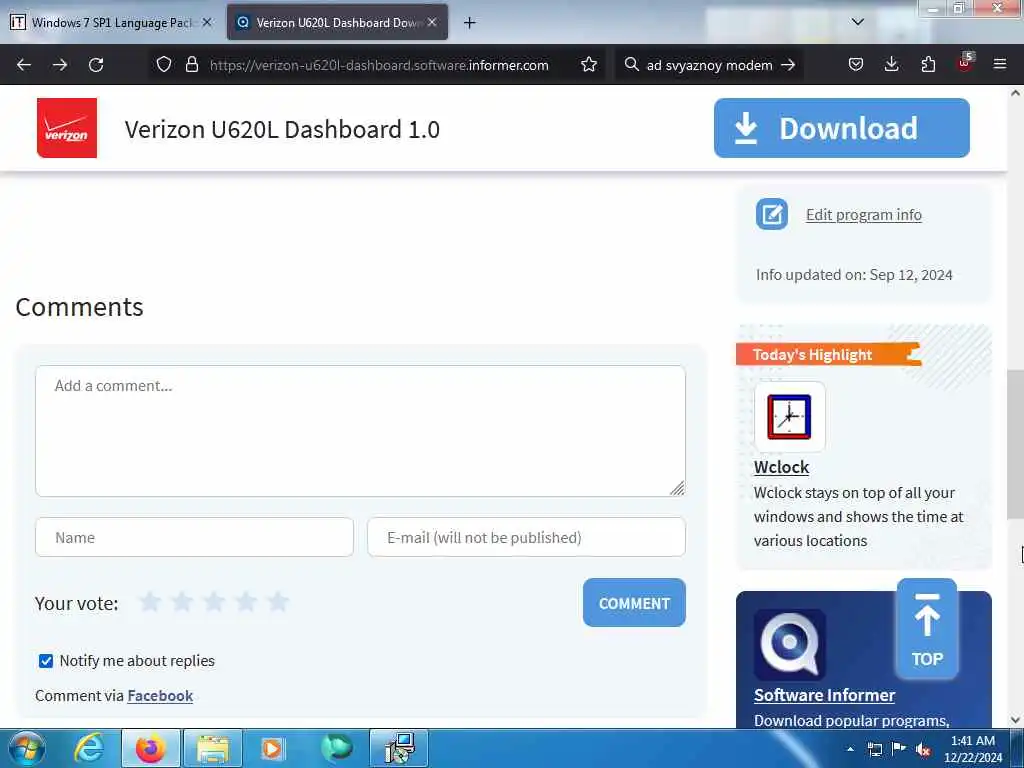This screenshot has height=768, width=1024.
Task: Bookmark this page with the star
Action: 589,65
